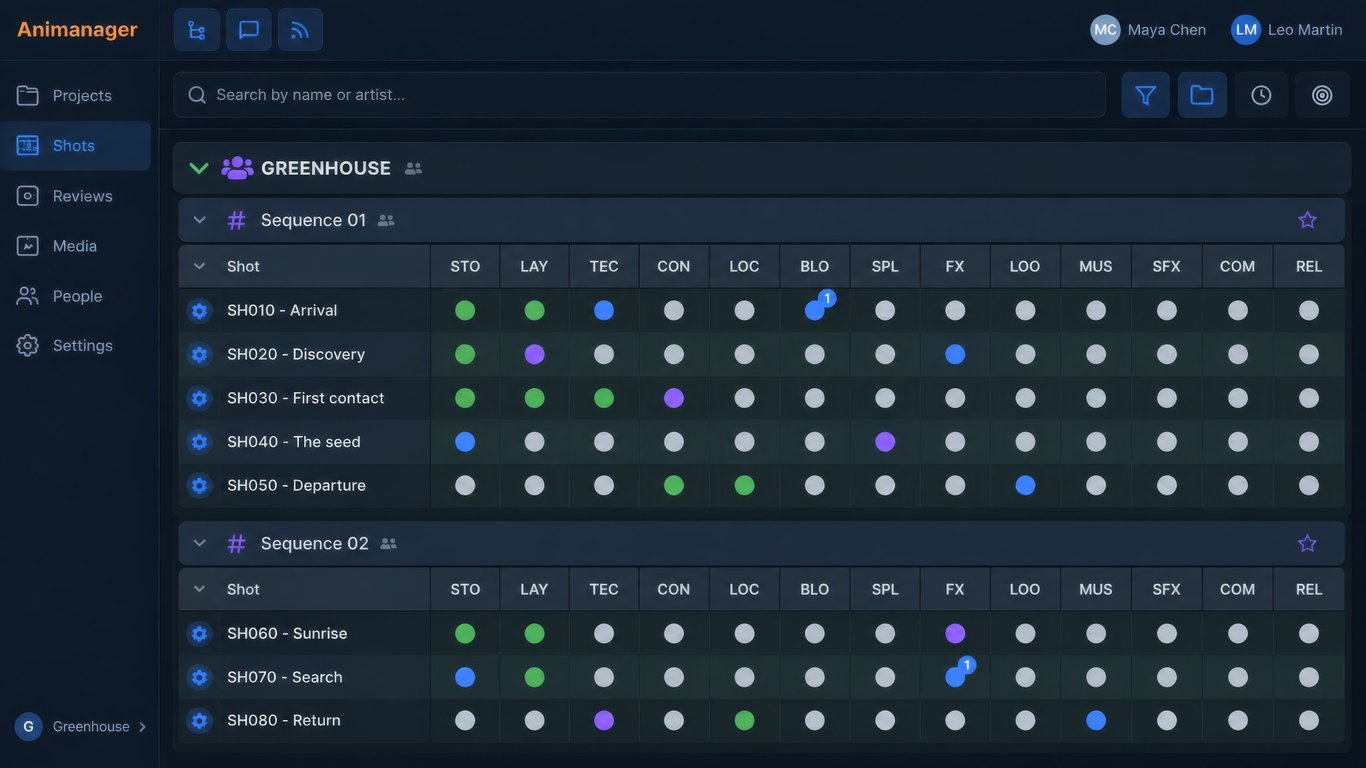Open the chat messages icon
Image resolution: width=1366 pixels, height=768 pixels.
tap(249, 30)
